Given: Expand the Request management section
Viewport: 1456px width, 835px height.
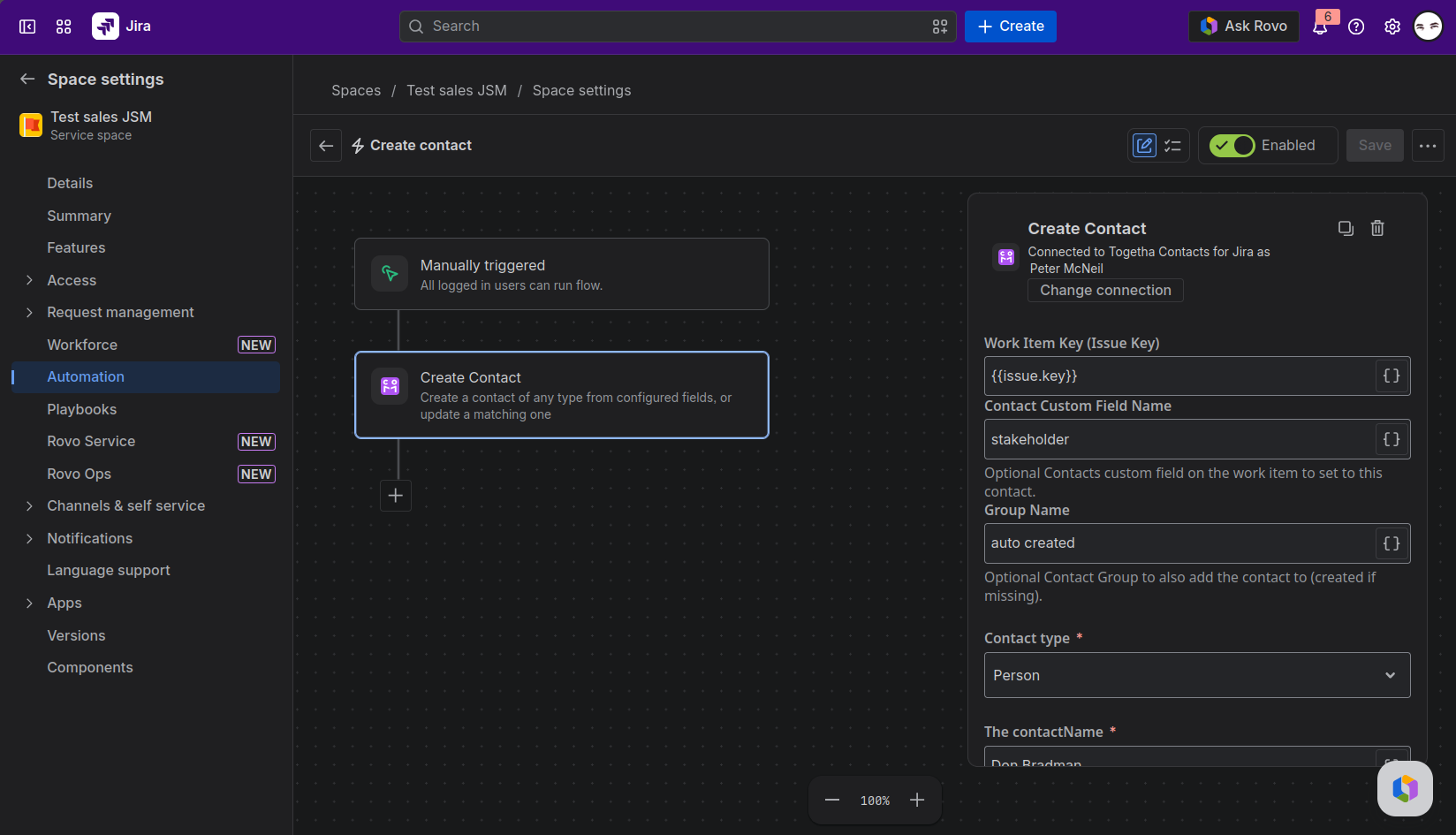Looking at the screenshot, I should pos(29,312).
